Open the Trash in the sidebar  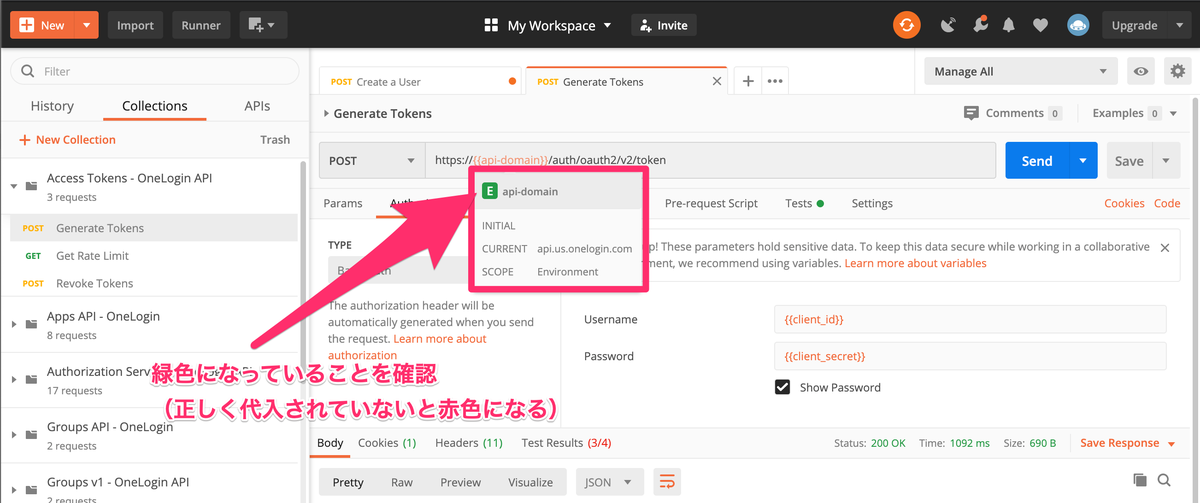tap(275, 140)
